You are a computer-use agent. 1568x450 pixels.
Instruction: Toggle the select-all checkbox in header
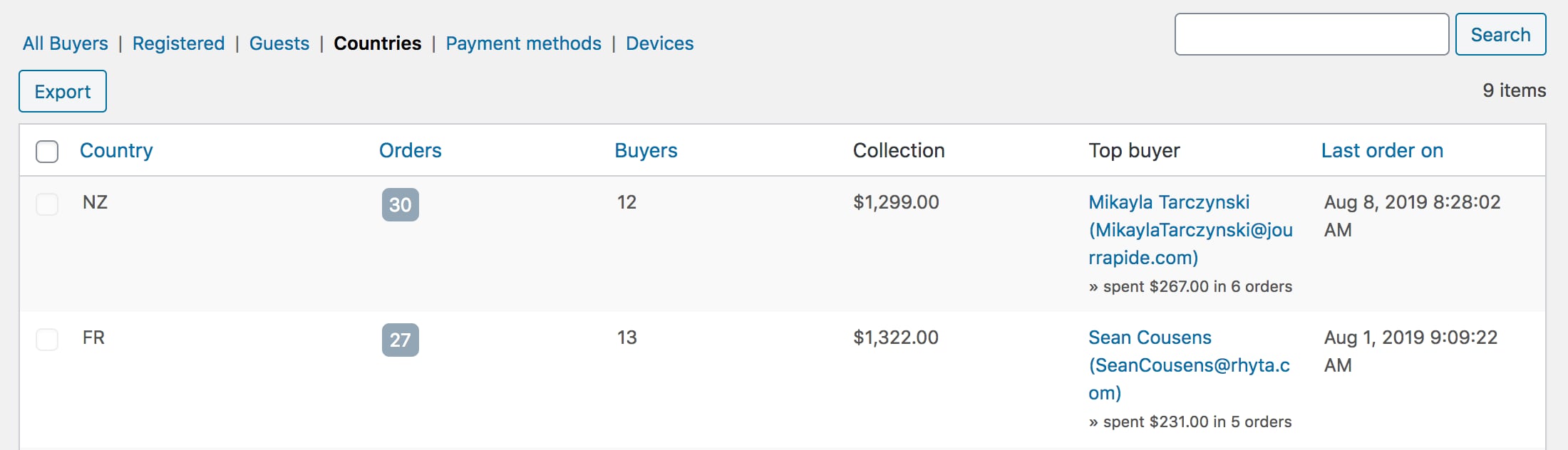pos(47,151)
